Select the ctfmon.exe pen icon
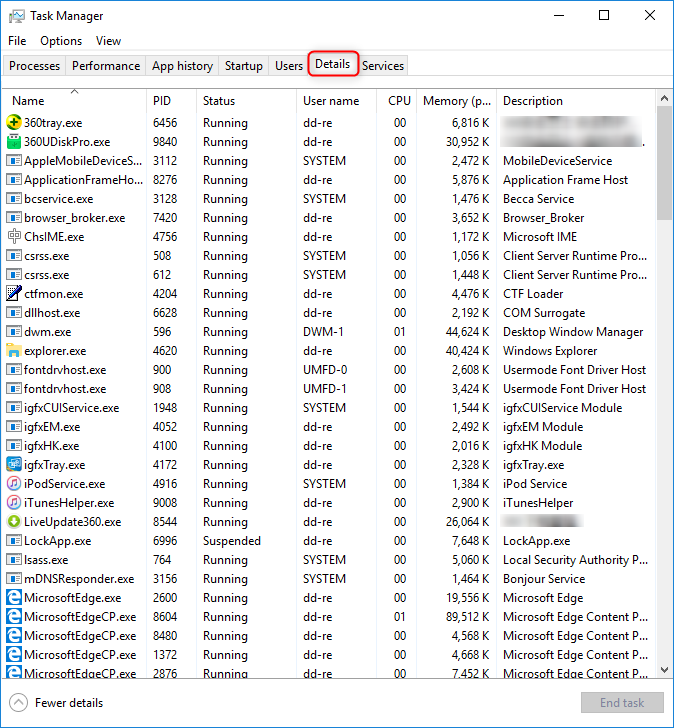674x728 pixels. tap(14, 294)
